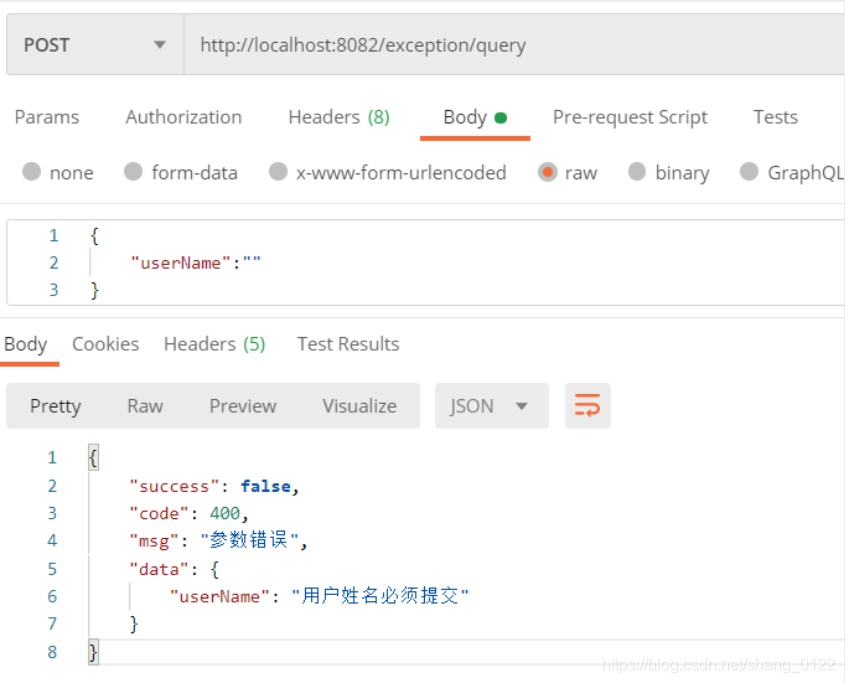845x683 pixels.
Task: Switch to the Tests tab
Action: click(x=775, y=117)
